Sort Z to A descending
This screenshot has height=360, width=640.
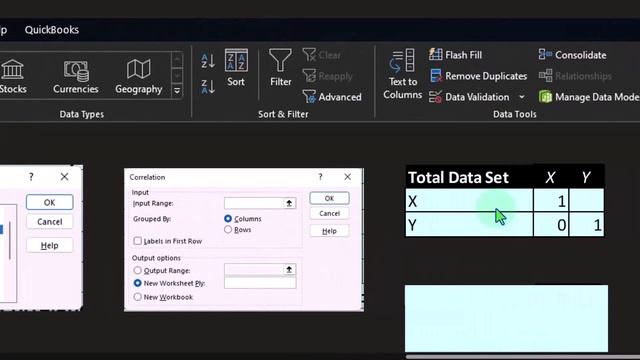[x=208, y=87]
